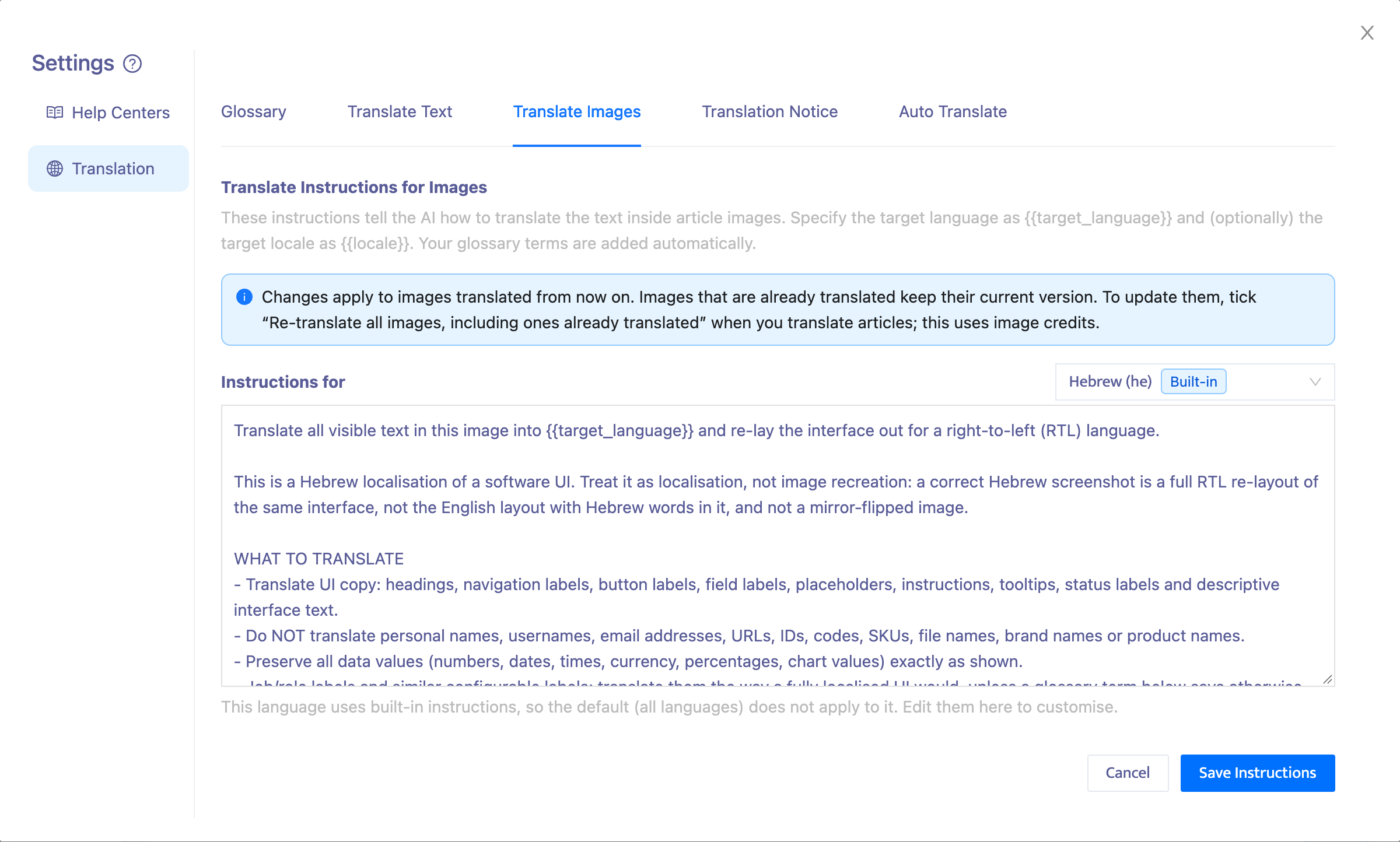Click the Cancel button
The image size is (1400, 842).
click(x=1128, y=773)
